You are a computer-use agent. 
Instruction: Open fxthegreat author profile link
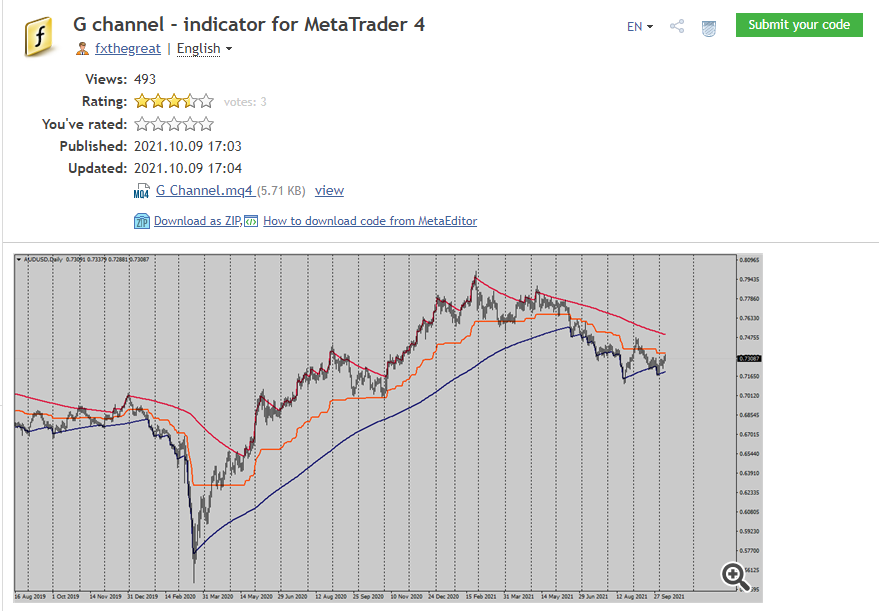coord(128,49)
